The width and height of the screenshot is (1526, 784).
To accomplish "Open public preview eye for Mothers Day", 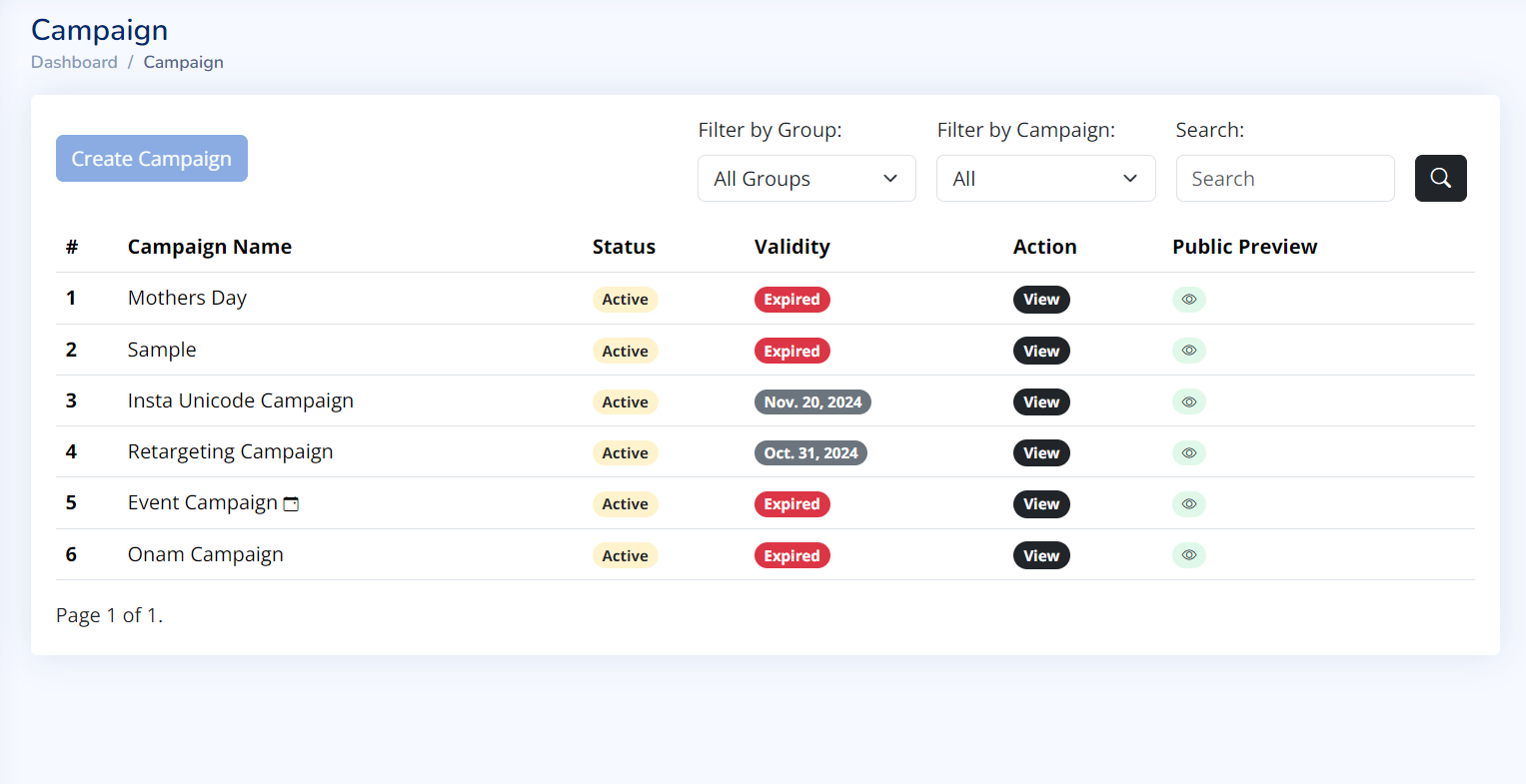I will (1188, 300).
